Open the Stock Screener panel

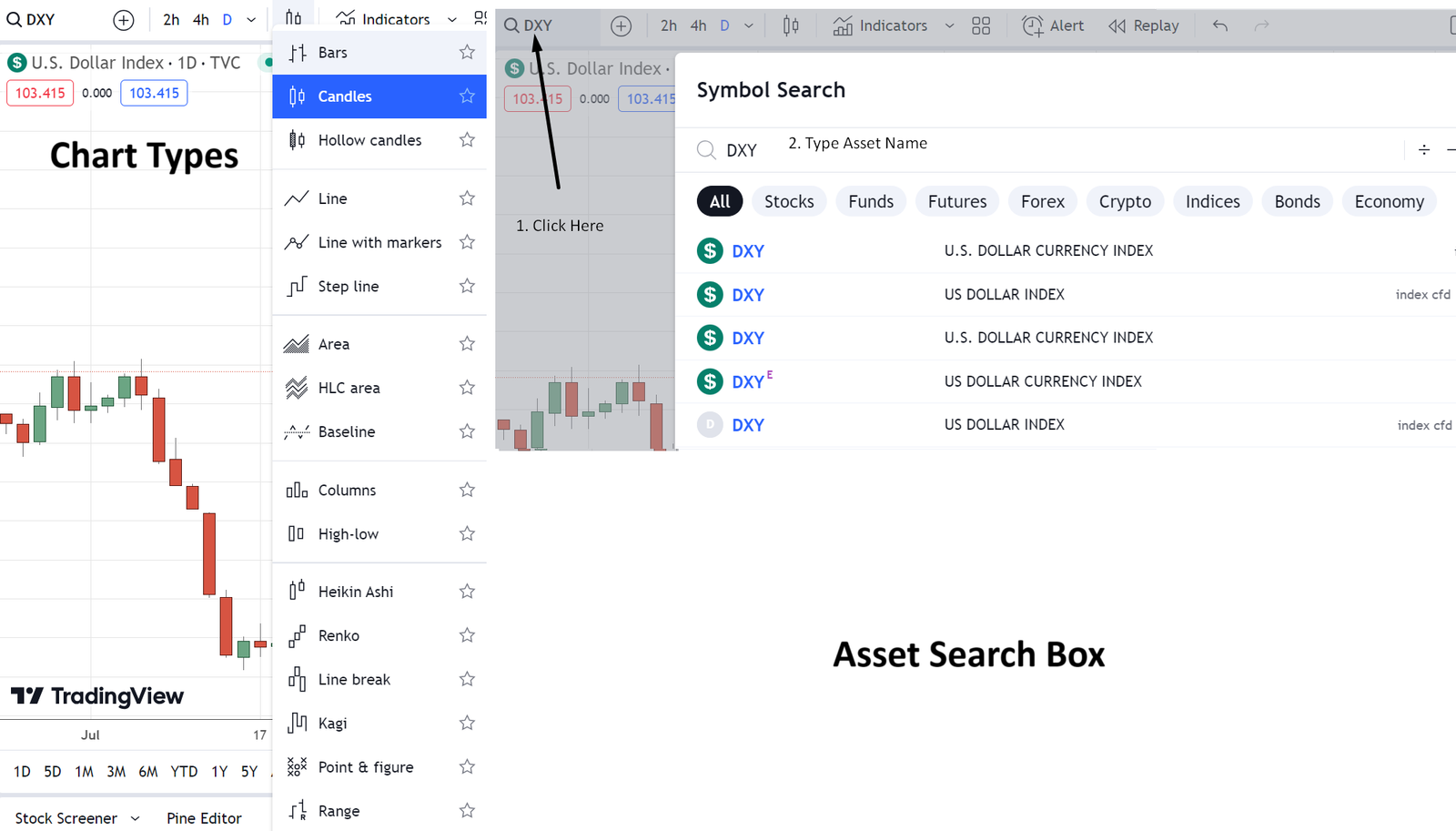tap(66, 818)
